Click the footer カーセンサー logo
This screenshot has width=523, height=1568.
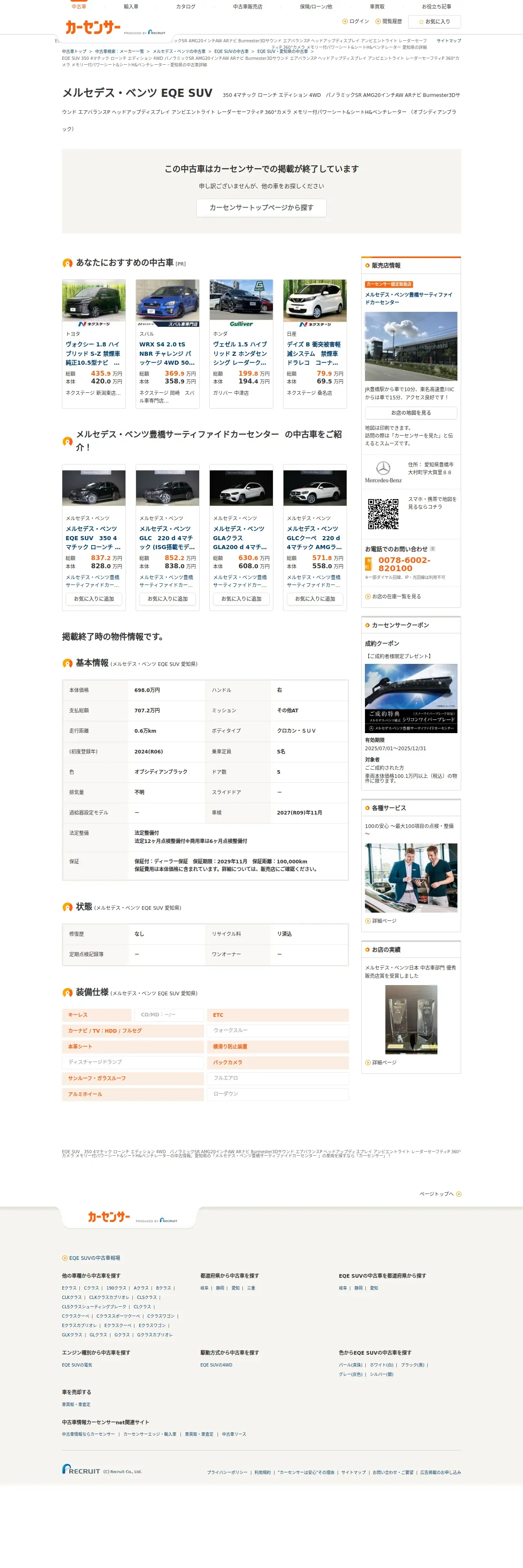109,1217
